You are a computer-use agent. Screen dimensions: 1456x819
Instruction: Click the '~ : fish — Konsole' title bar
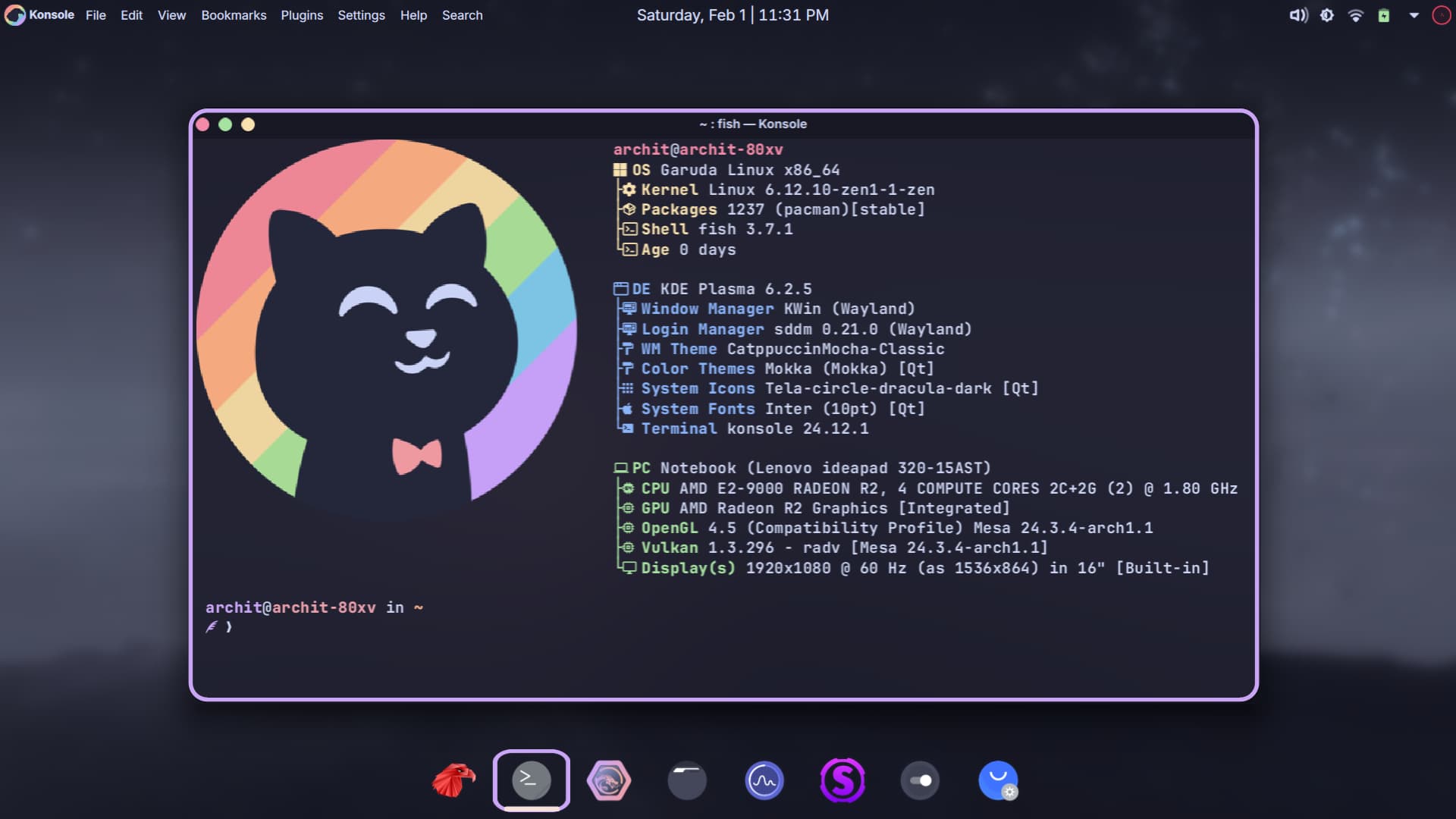752,124
